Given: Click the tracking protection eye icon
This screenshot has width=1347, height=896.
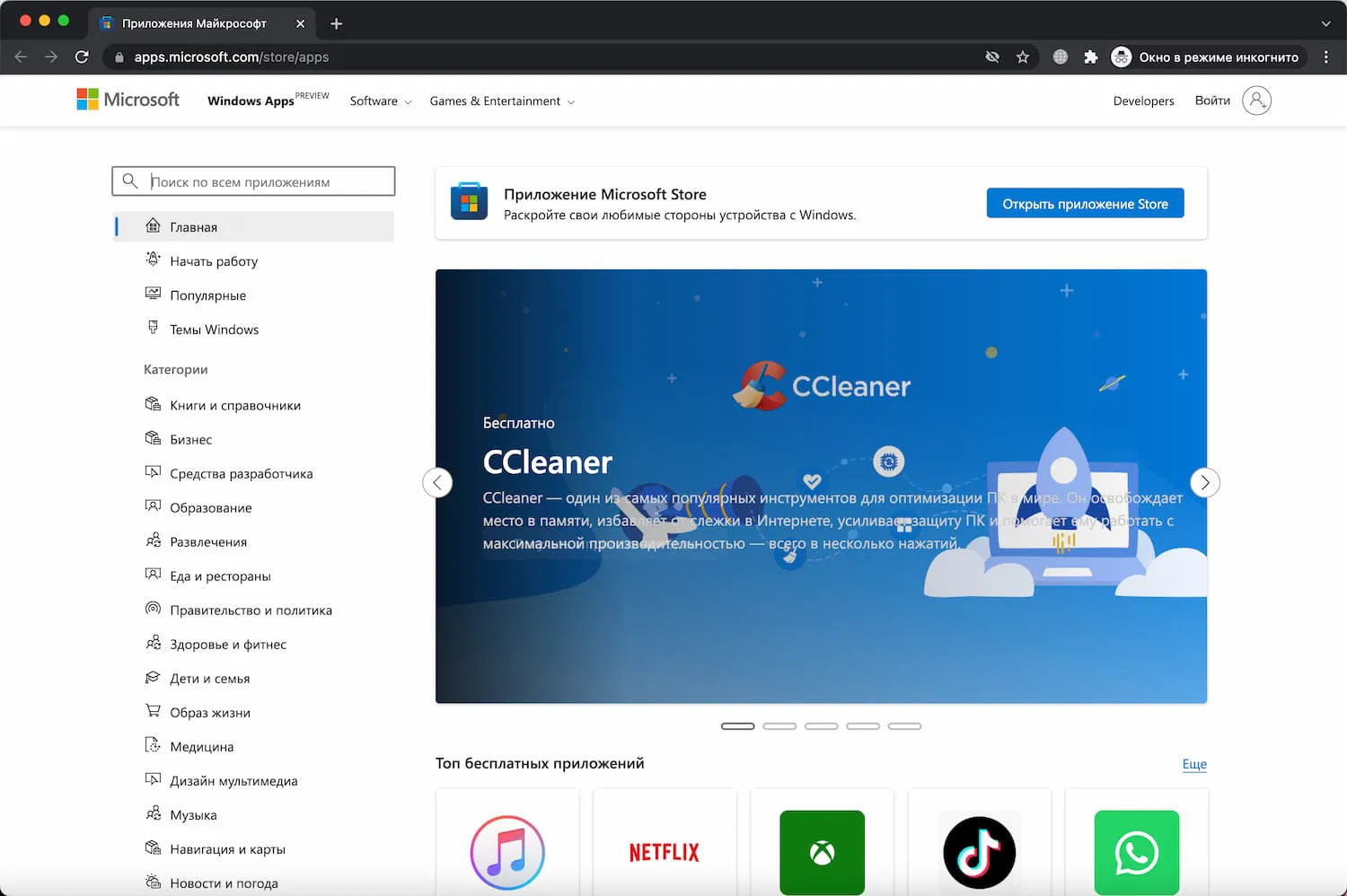Looking at the screenshot, I should 992,57.
